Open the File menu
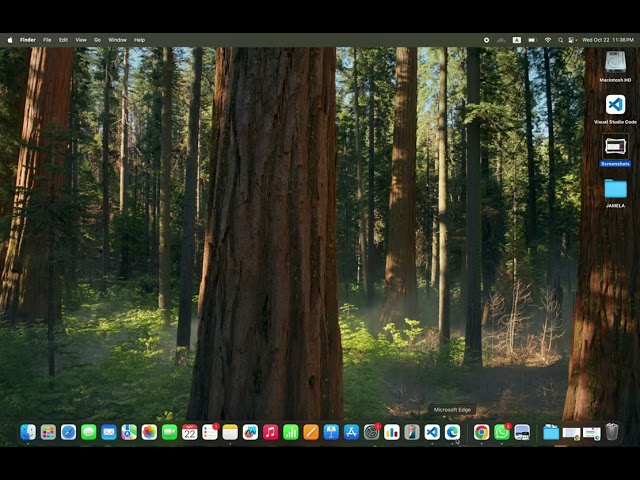Viewport: 640px width, 480px height. [x=47, y=40]
